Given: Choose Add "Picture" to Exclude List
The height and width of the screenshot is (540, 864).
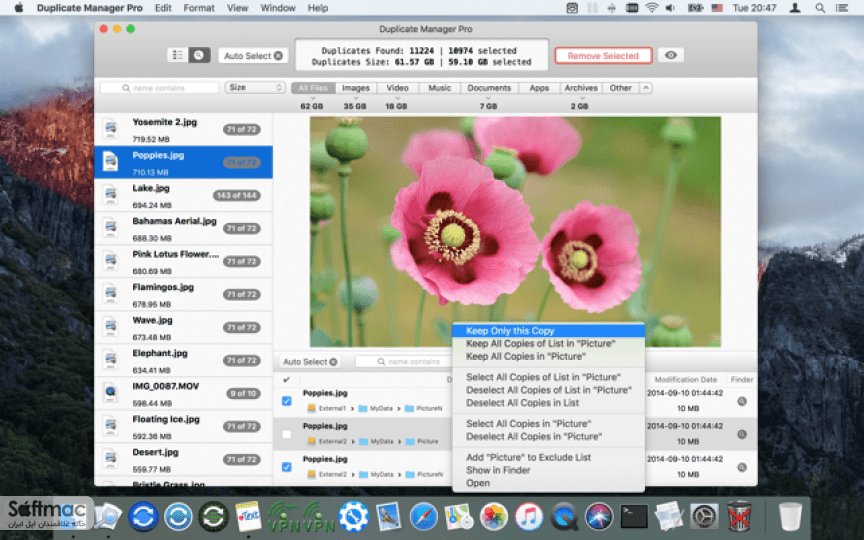Looking at the screenshot, I should click(548, 457).
